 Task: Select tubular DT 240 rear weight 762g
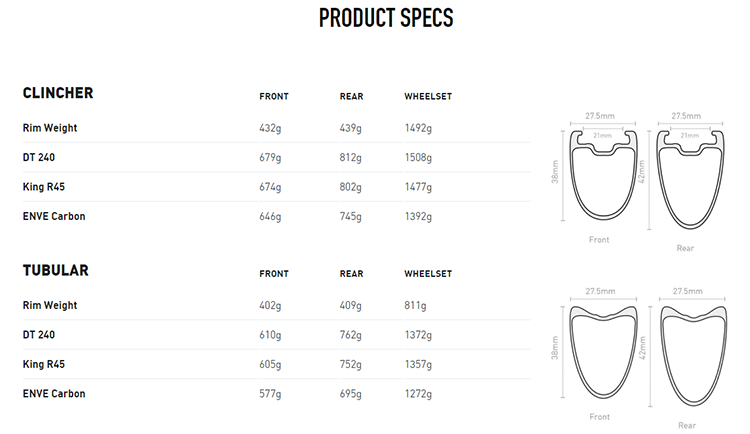click(351, 335)
